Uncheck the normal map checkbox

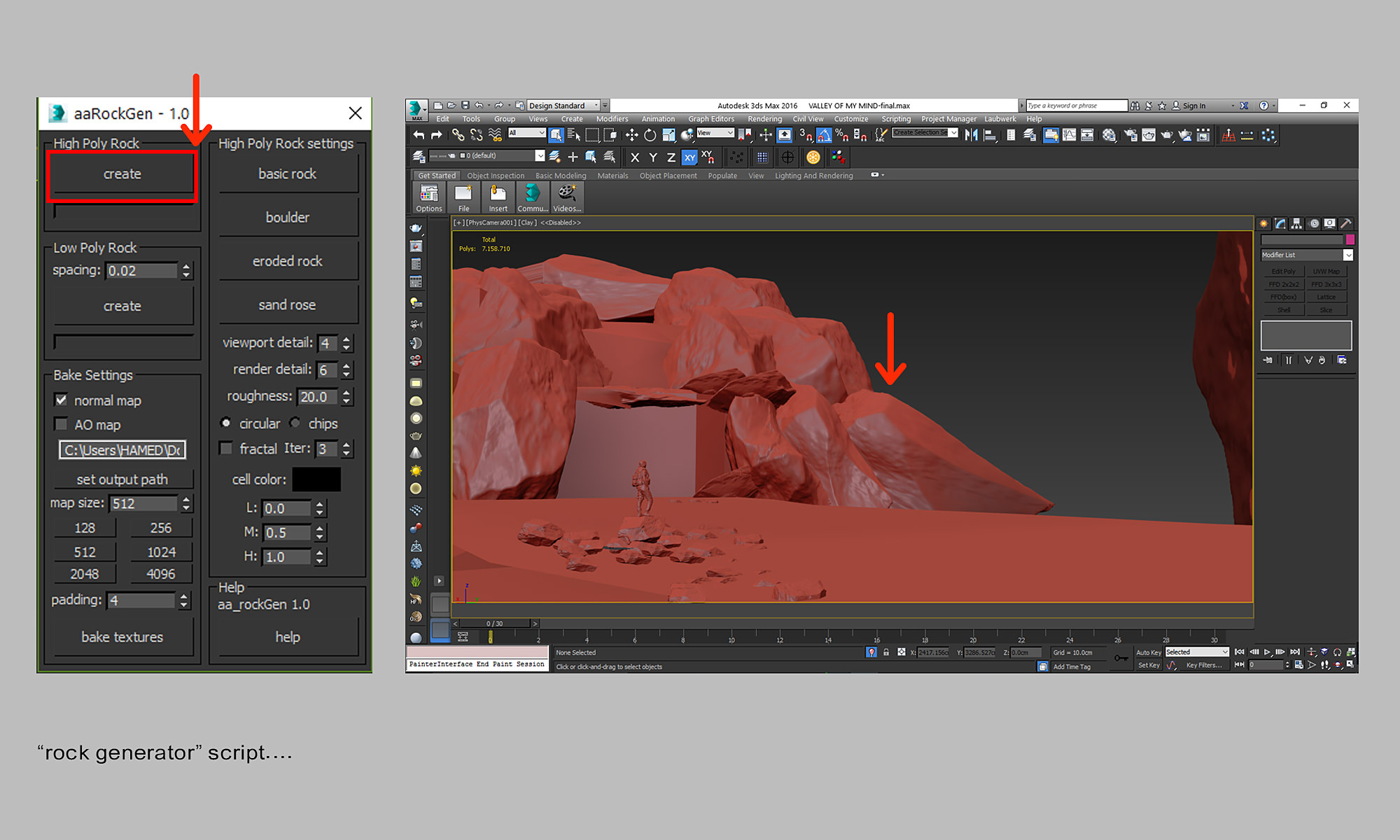[x=62, y=400]
